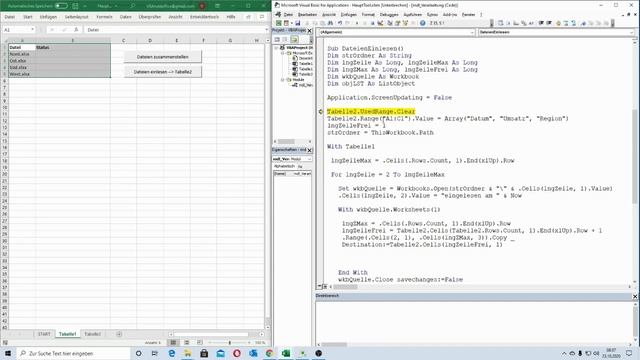Click the Save icon in VBA toolbar
This screenshot has height=360, width=640.
tap(298, 23)
